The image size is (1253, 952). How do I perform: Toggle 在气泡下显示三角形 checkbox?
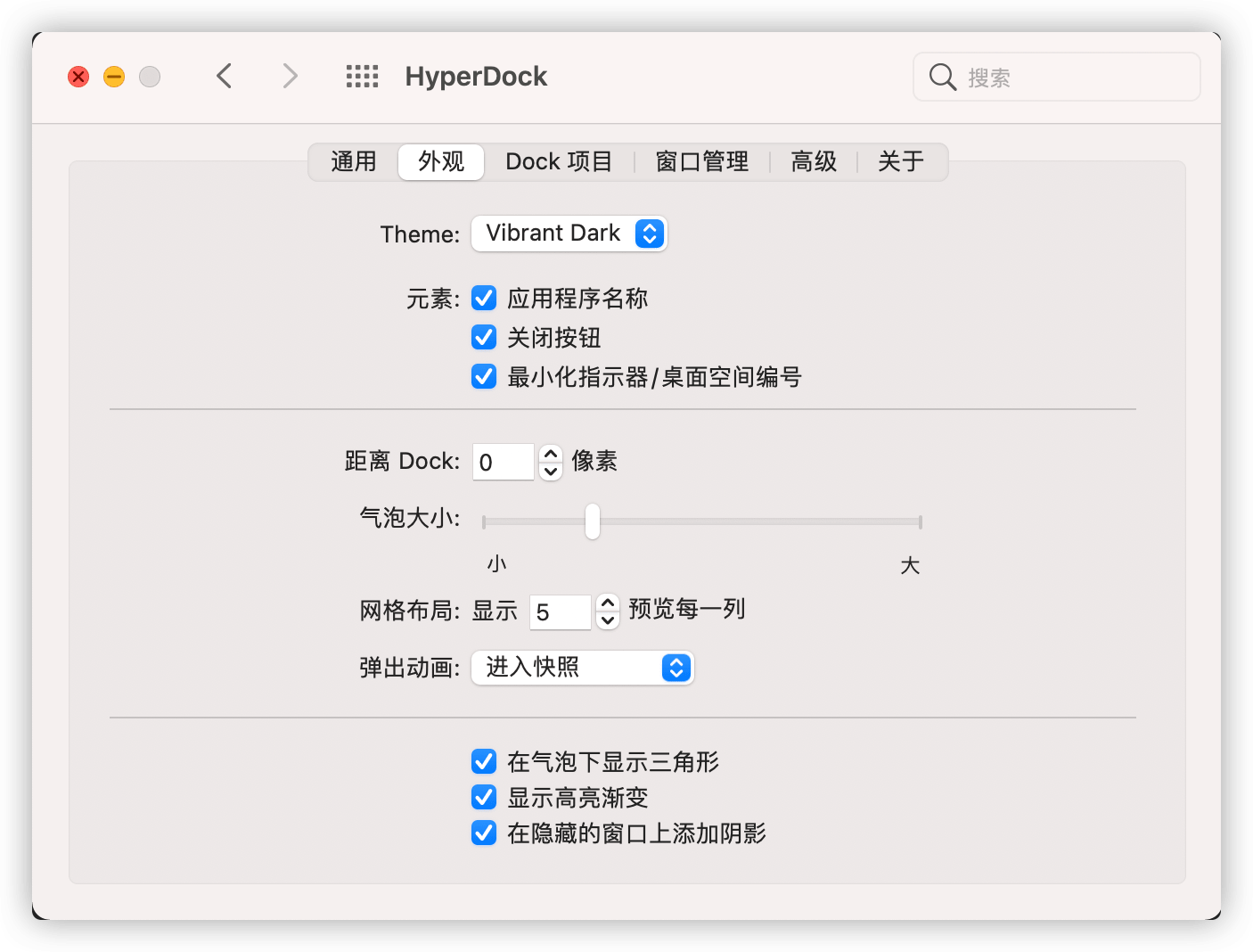484,761
